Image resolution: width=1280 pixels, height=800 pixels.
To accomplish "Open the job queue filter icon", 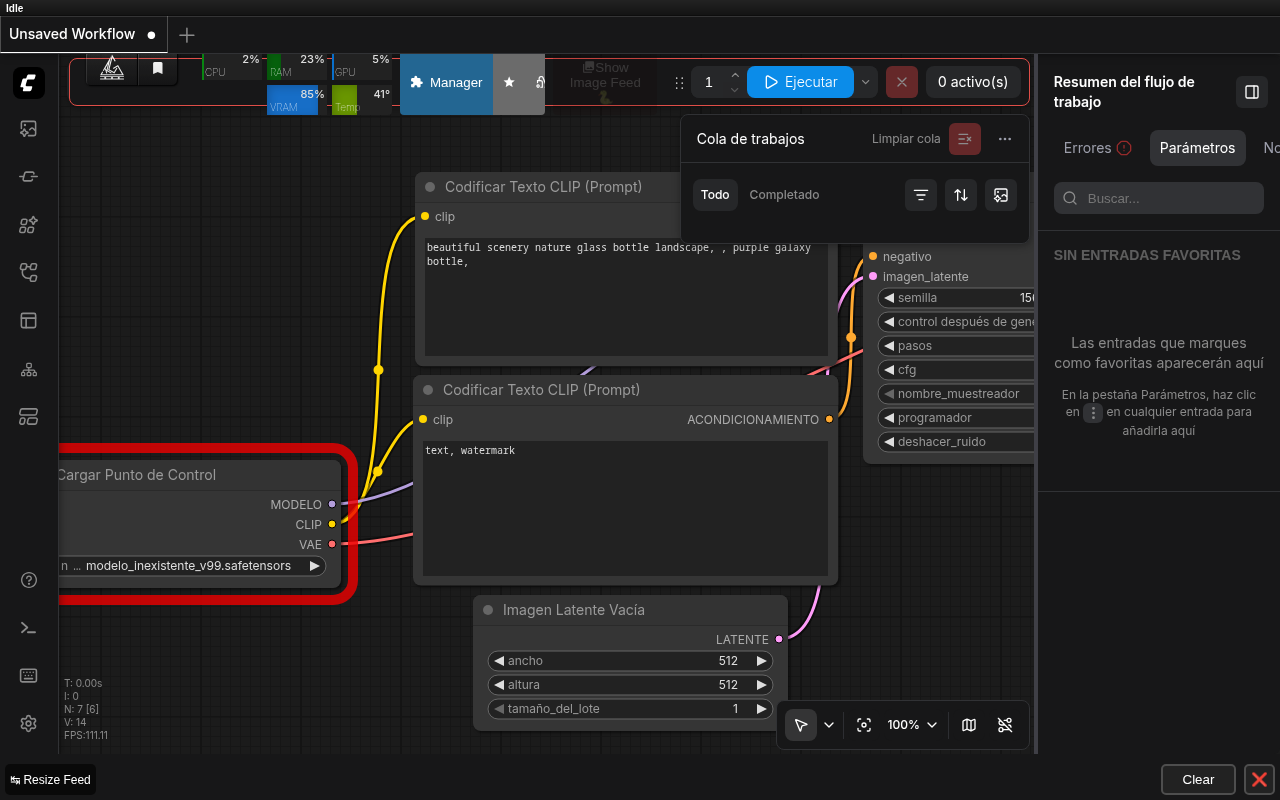I will (x=921, y=195).
